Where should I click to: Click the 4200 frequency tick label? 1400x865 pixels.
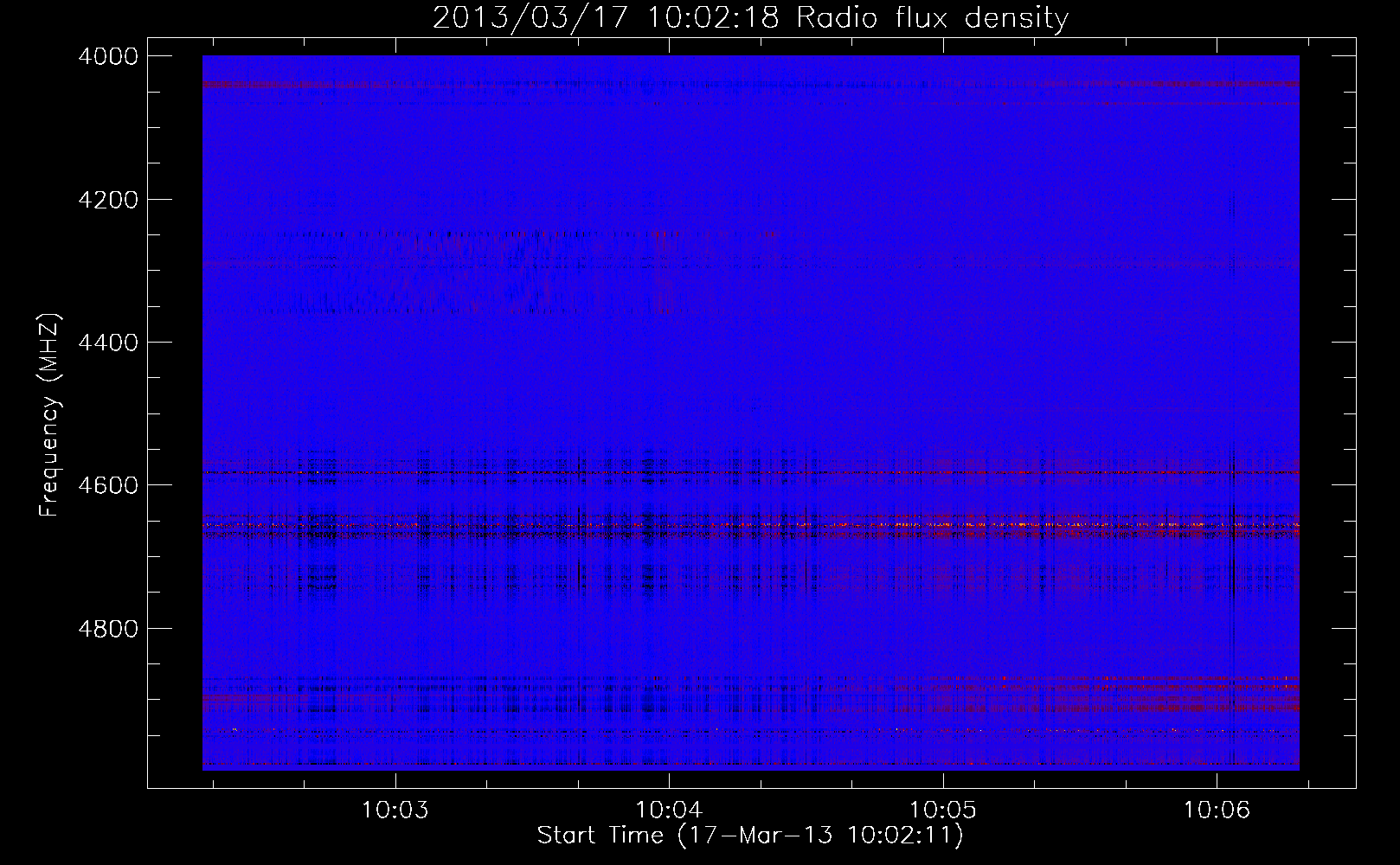point(108,200)
